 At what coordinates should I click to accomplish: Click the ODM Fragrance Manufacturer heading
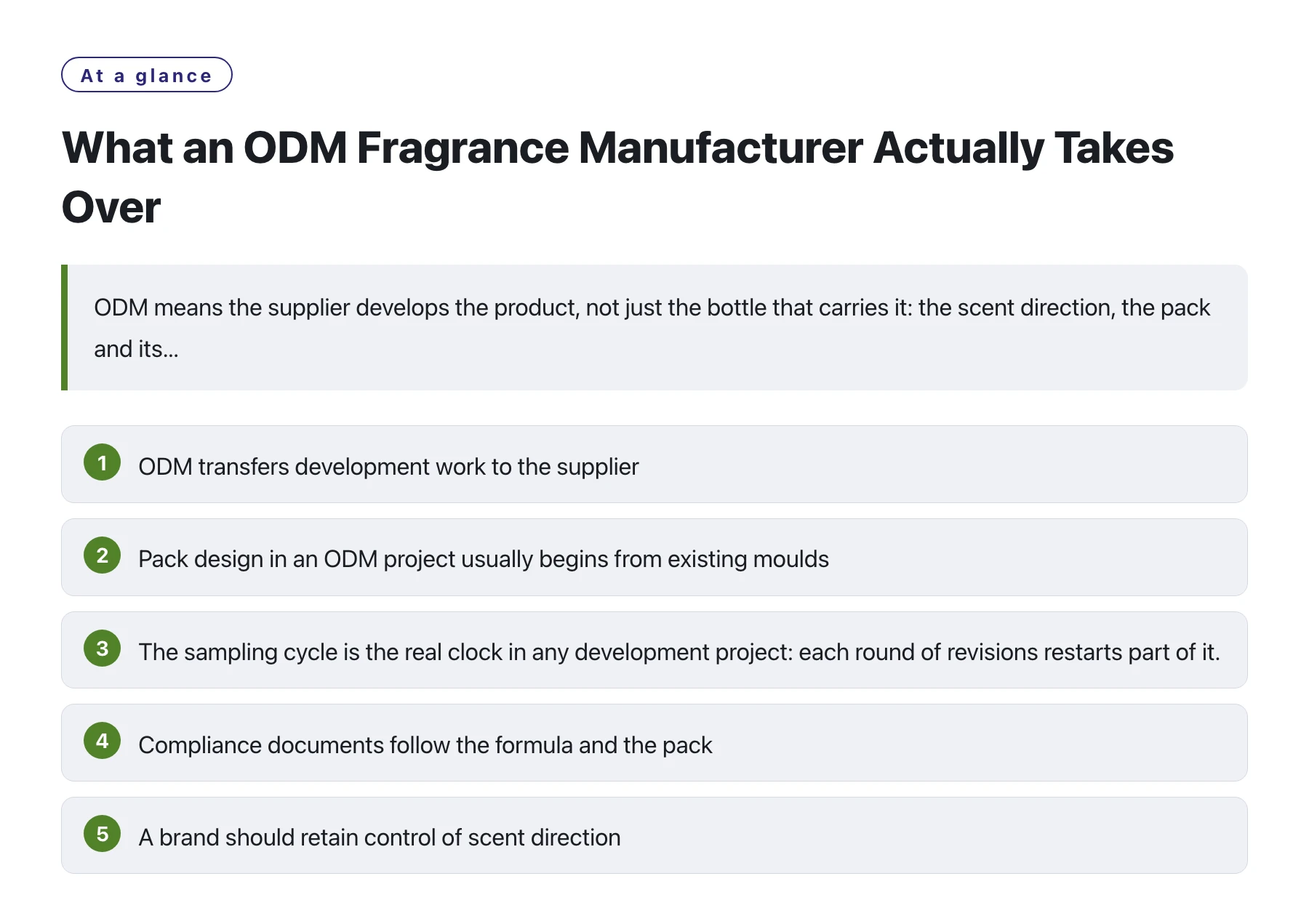(x=617, y=177)
